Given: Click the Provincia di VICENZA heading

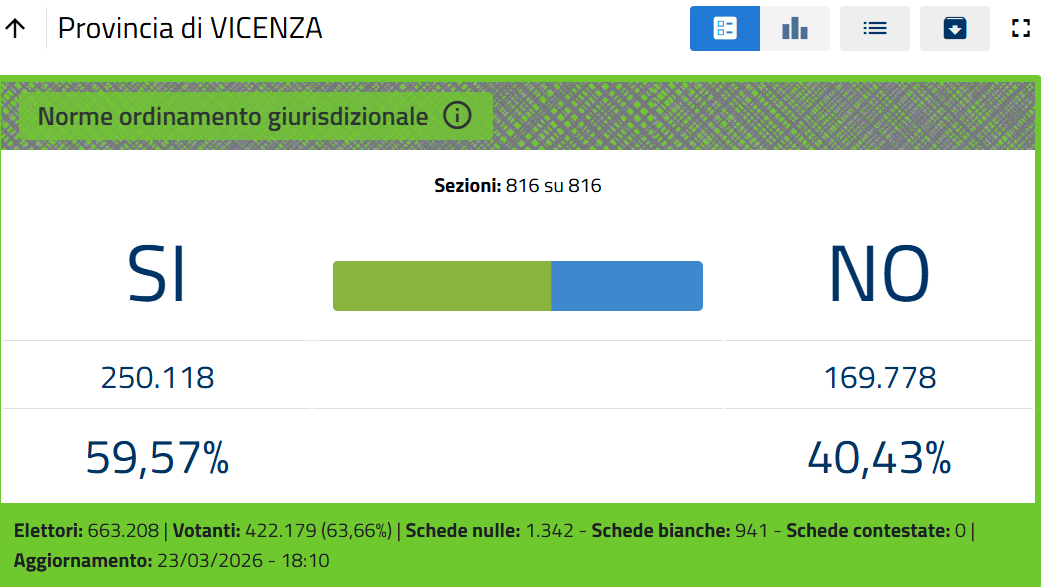Looking at the screenshot, I should (x=190, y=28).
